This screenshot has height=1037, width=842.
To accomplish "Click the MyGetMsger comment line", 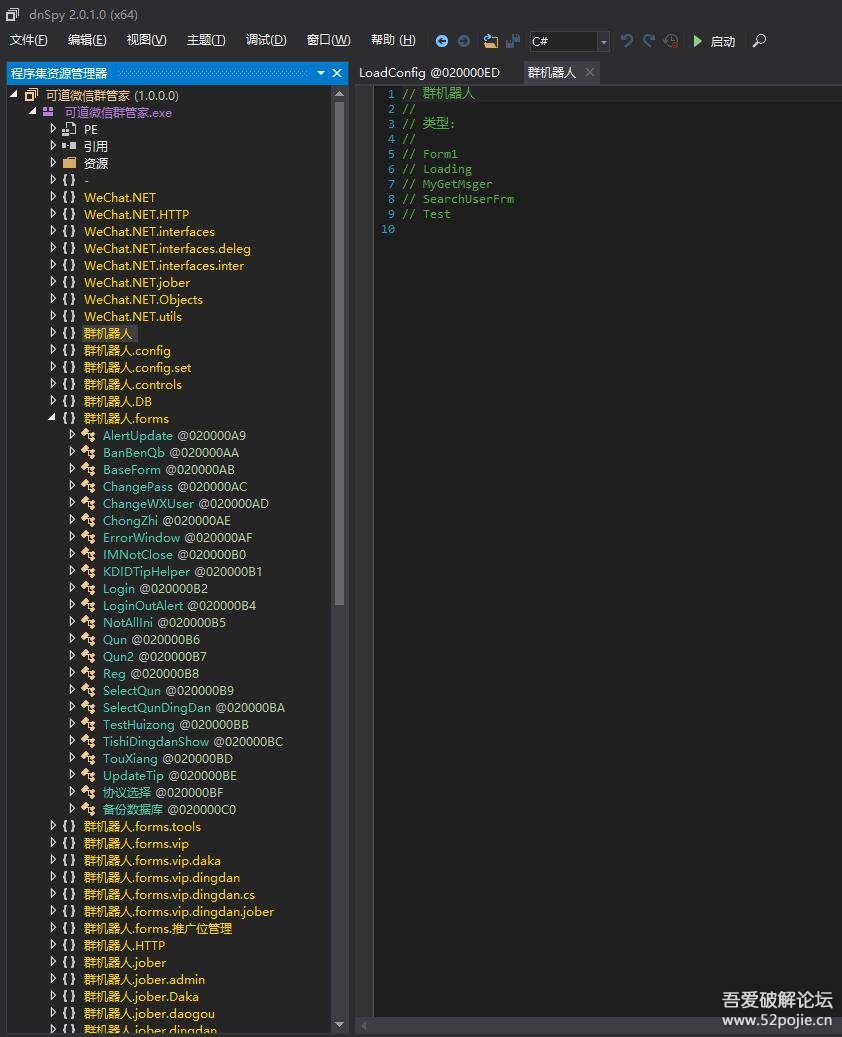I will [x=447, y=184].
